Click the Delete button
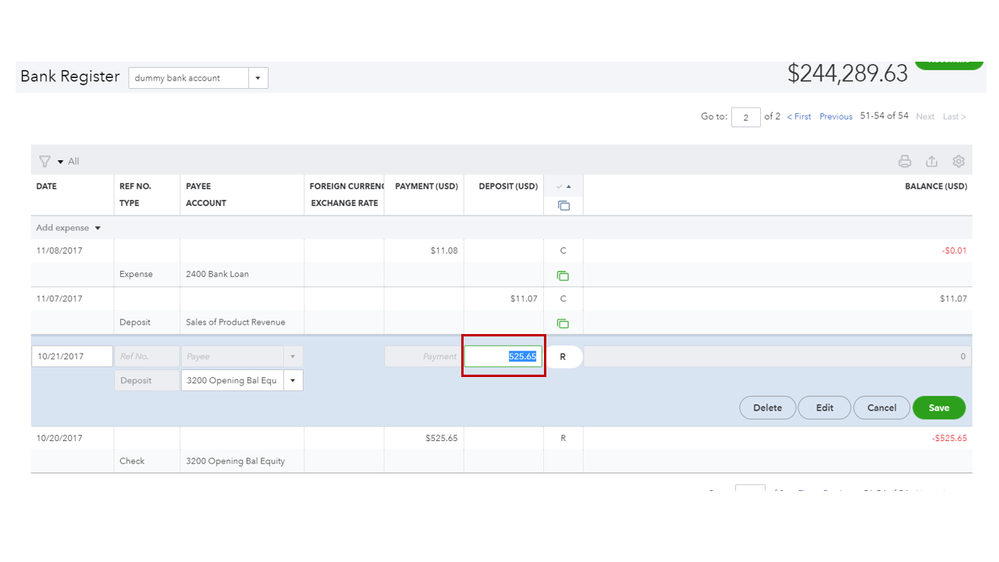999x562 pixels. (x=767, y=408)
